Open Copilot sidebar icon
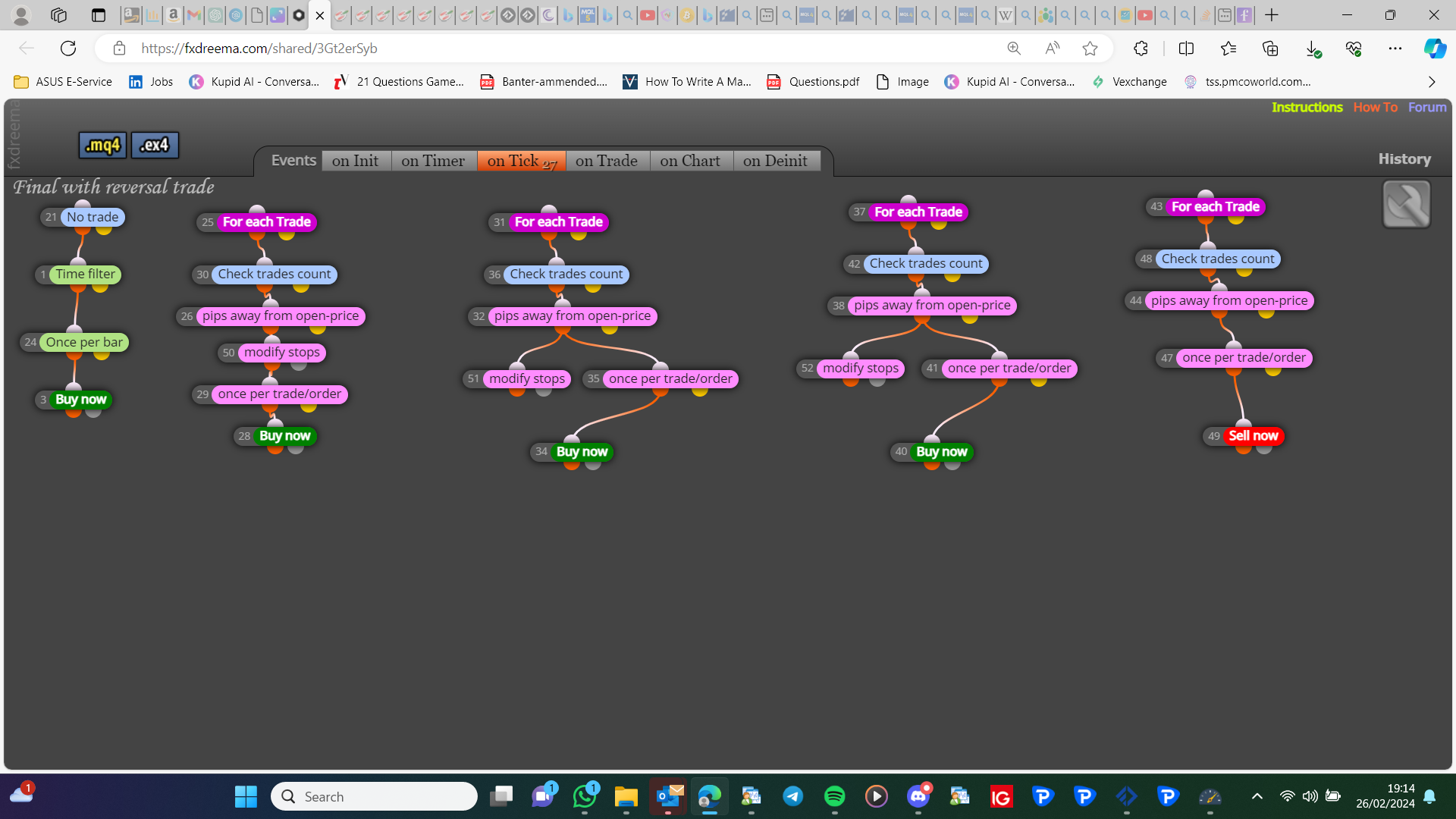The width and height of the screenshot is (1456, 819). click(x=1434, y=49)
